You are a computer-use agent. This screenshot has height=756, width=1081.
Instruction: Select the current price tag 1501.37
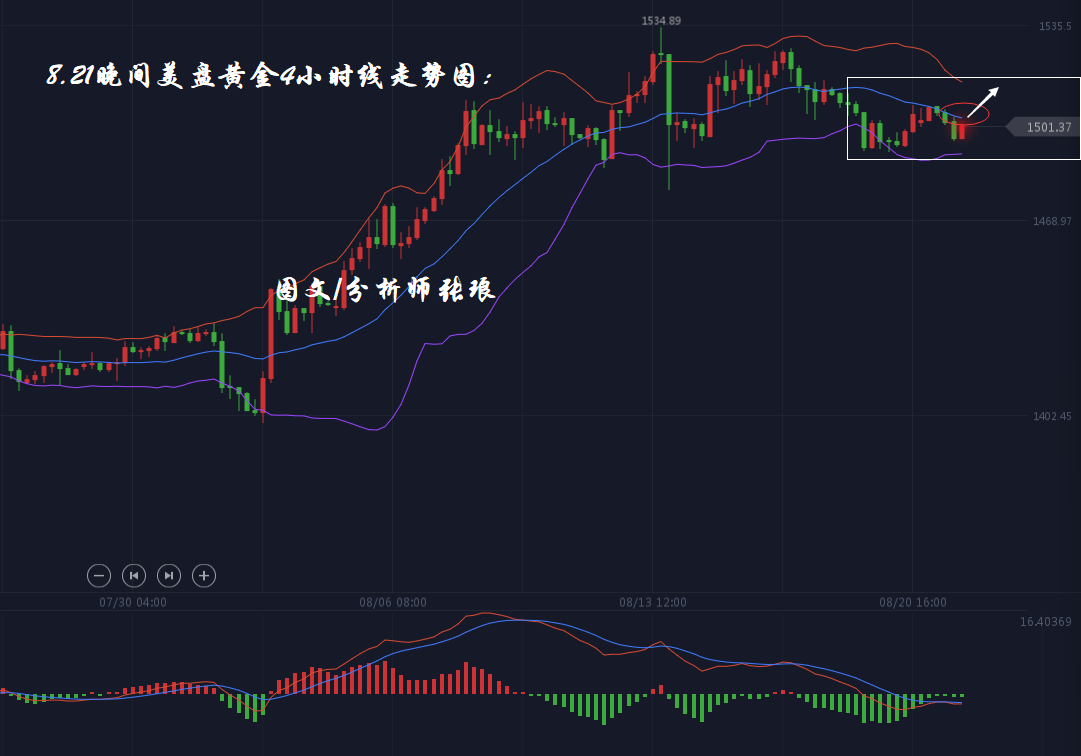coord(1044,127)
